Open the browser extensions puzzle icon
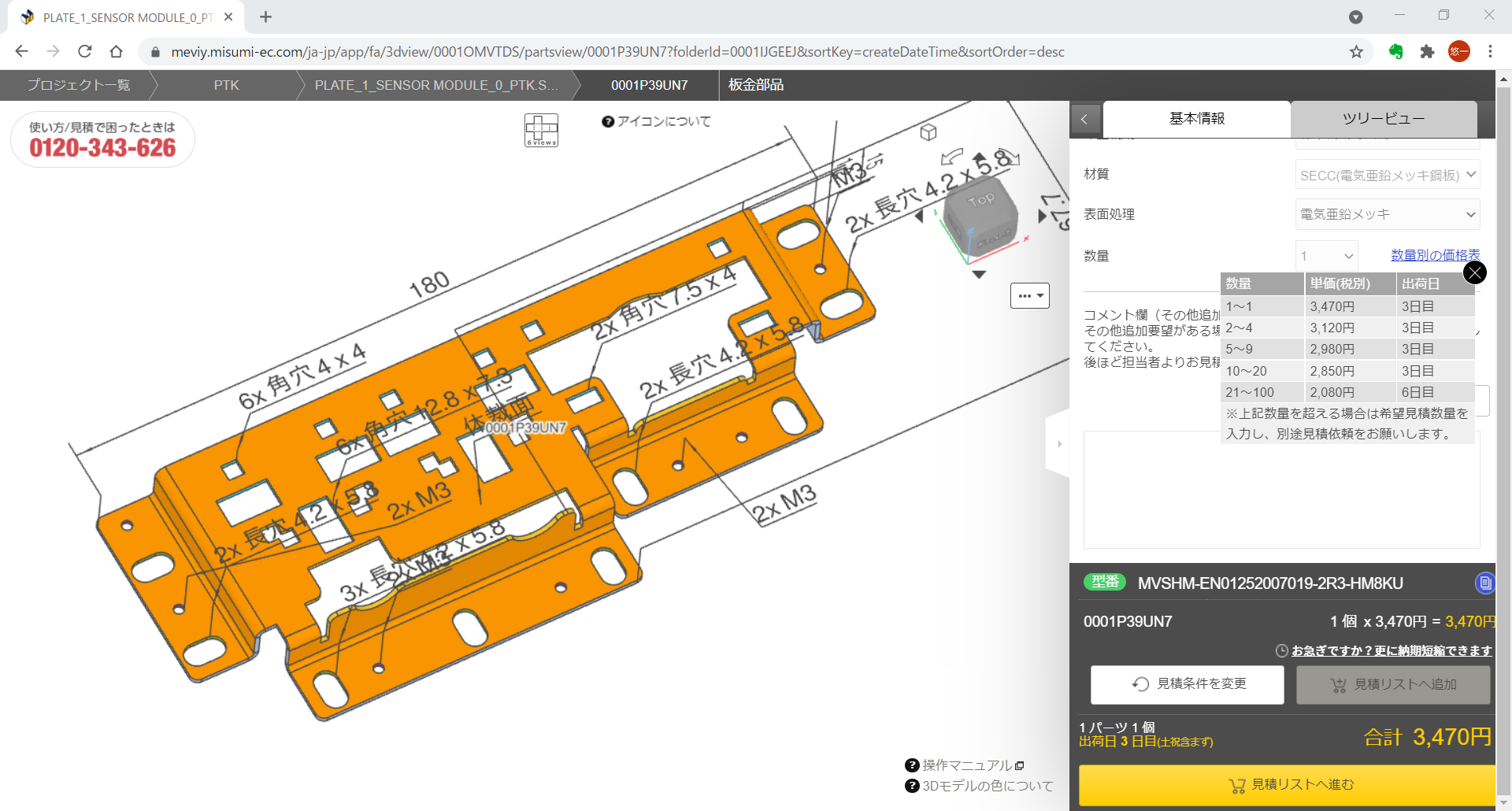The image size is (1512, 811). coord(1427,51)
